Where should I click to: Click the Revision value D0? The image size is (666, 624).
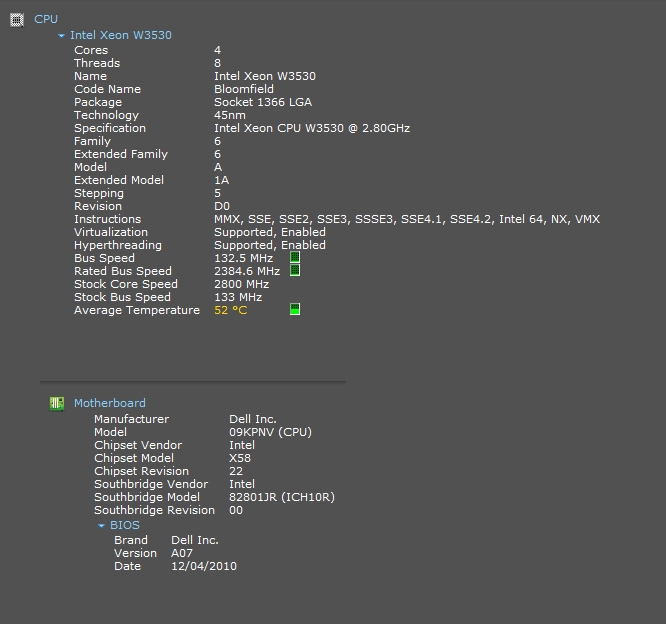222,206
